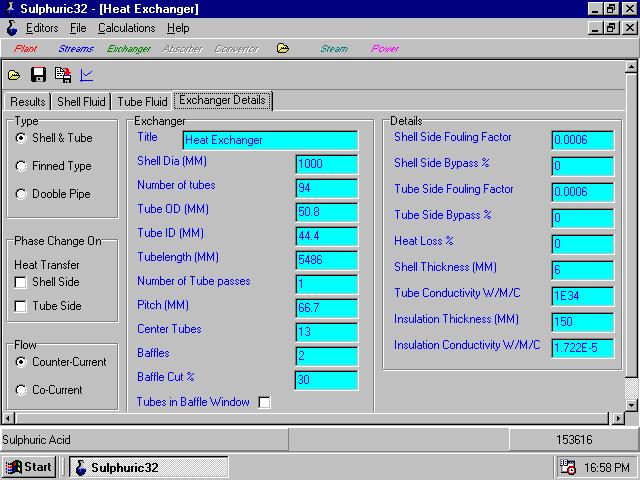This screenshot has height=480, width=640.
Task: Edit the Heat Loss % field
Action: [582, 244]
